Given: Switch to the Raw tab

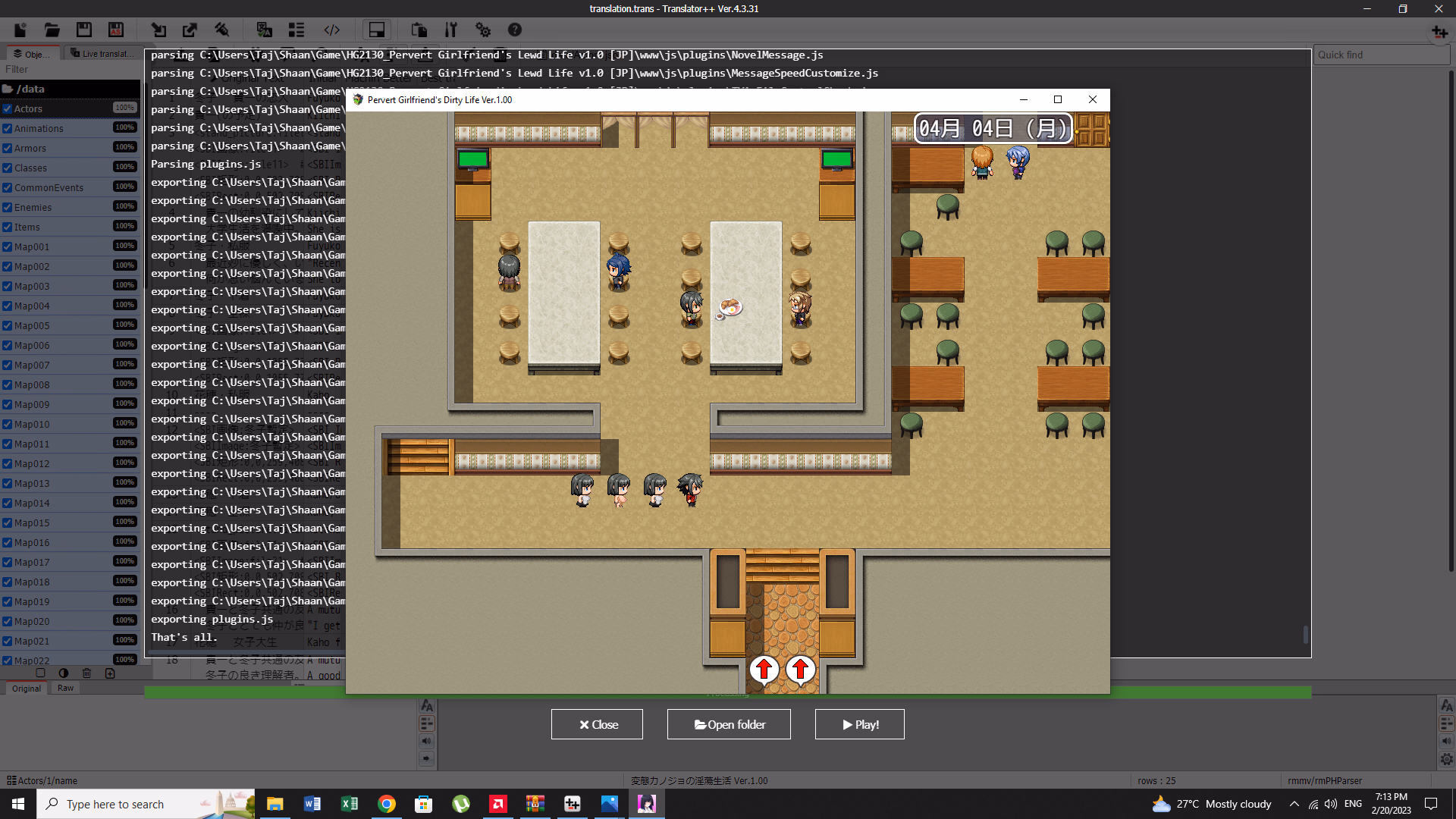Looking at the screenshot, I should point(66,689).
